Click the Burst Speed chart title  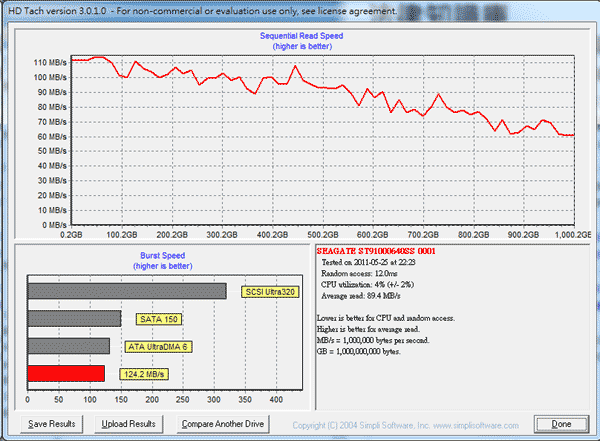click(x=163, y=255)
